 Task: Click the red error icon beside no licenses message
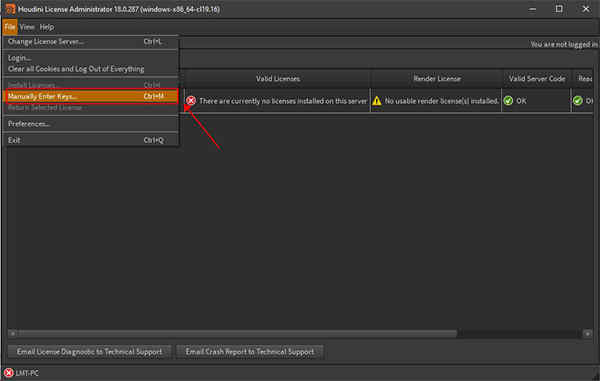pos(191,101)
